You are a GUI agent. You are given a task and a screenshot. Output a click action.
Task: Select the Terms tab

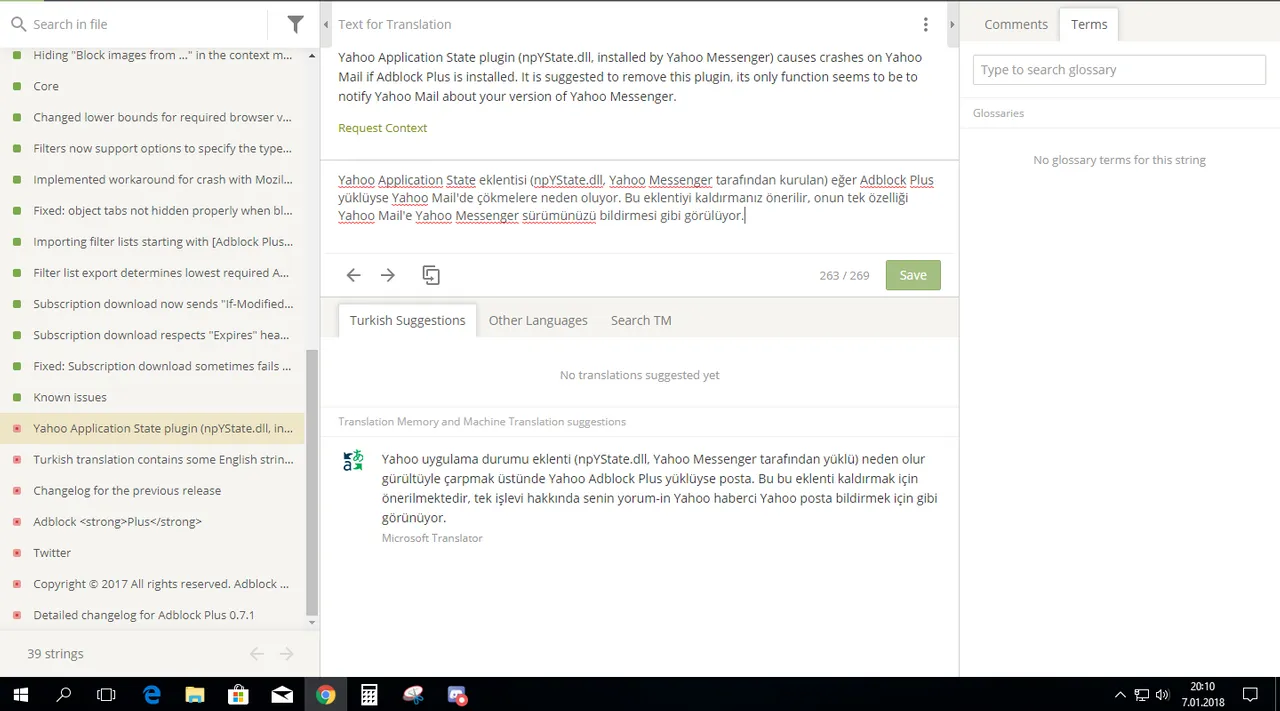point(1089,24)
